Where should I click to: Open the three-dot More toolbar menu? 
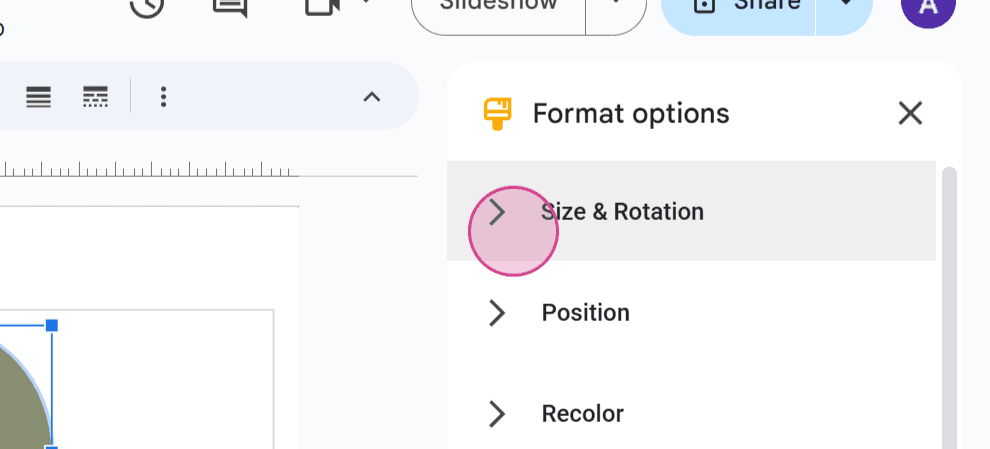(x=164, y=97)
